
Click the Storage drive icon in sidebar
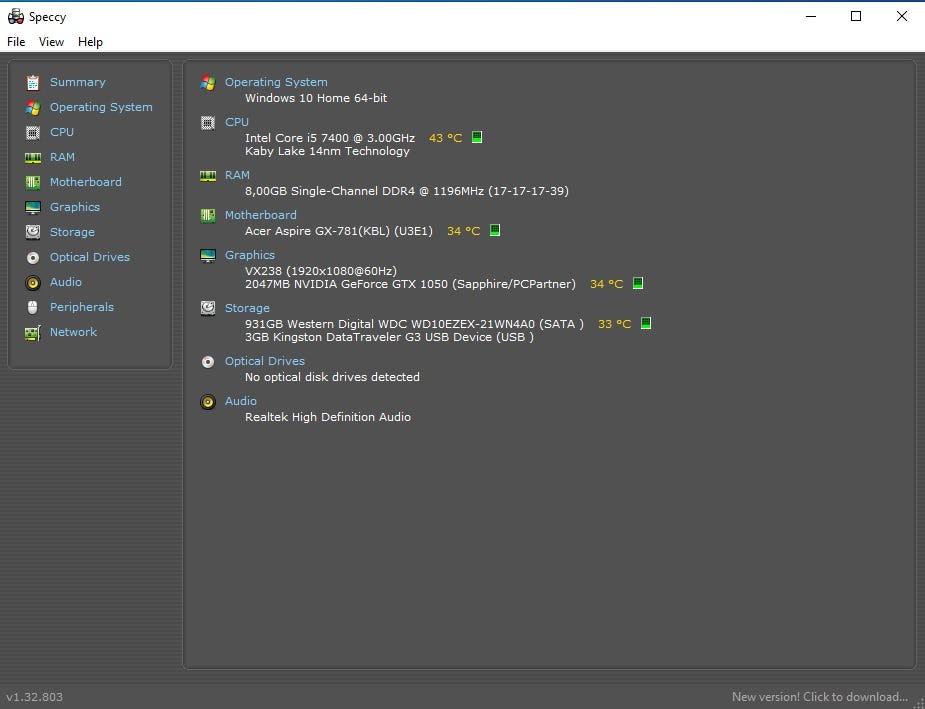[x=33, y=232]
